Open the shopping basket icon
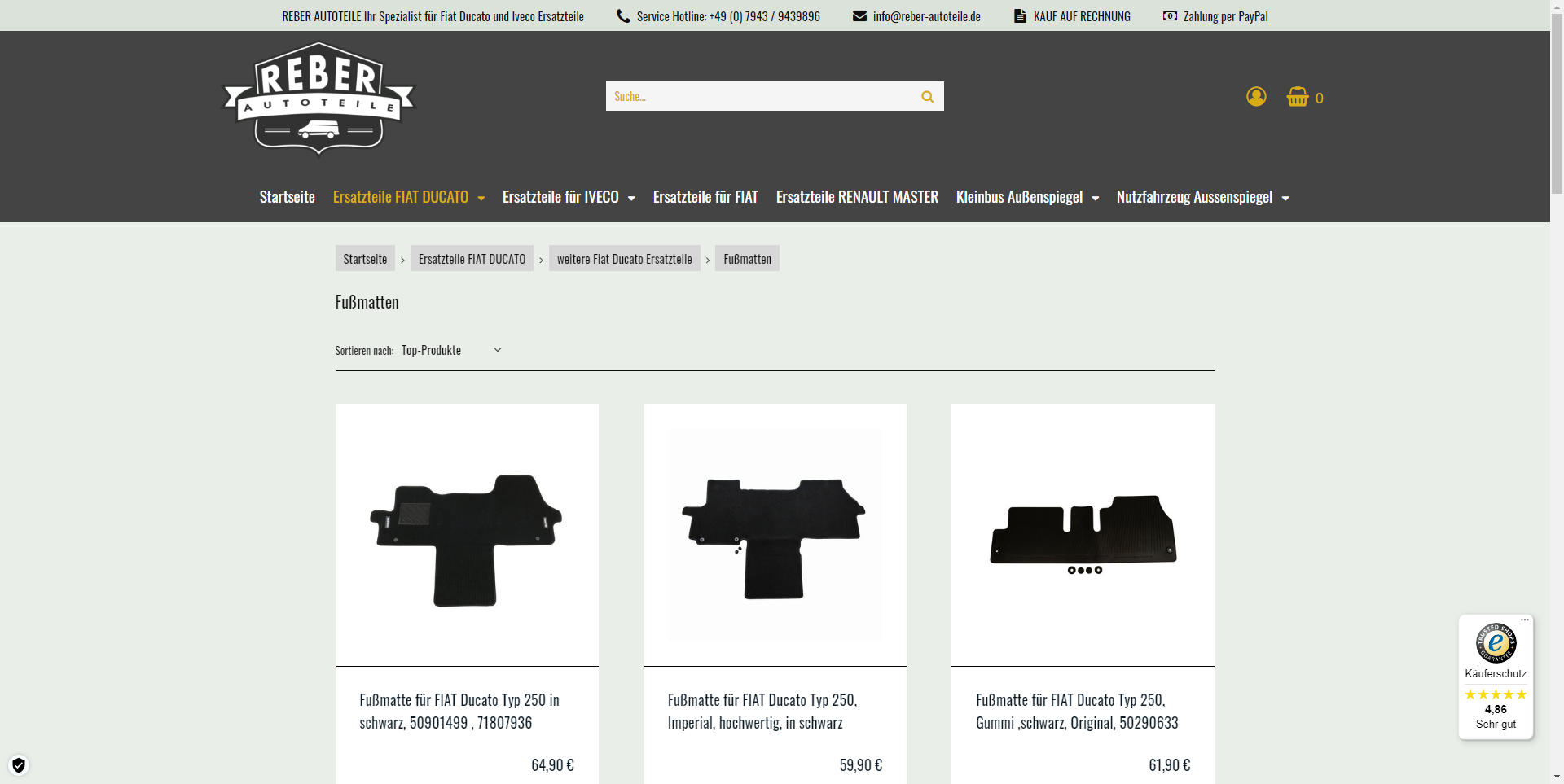The image size is (1564, 784). pyautogui.click(x=1298, y=97)
